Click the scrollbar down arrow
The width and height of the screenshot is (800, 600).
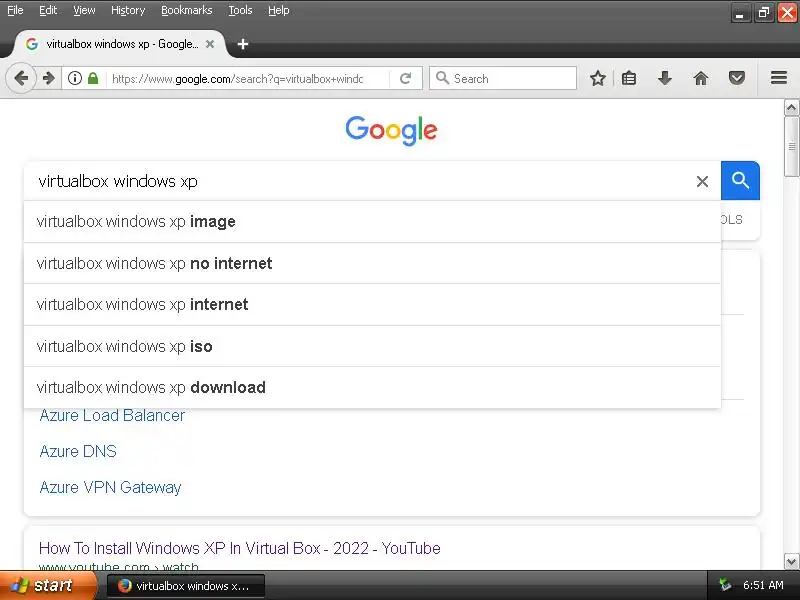pos(791,562)
